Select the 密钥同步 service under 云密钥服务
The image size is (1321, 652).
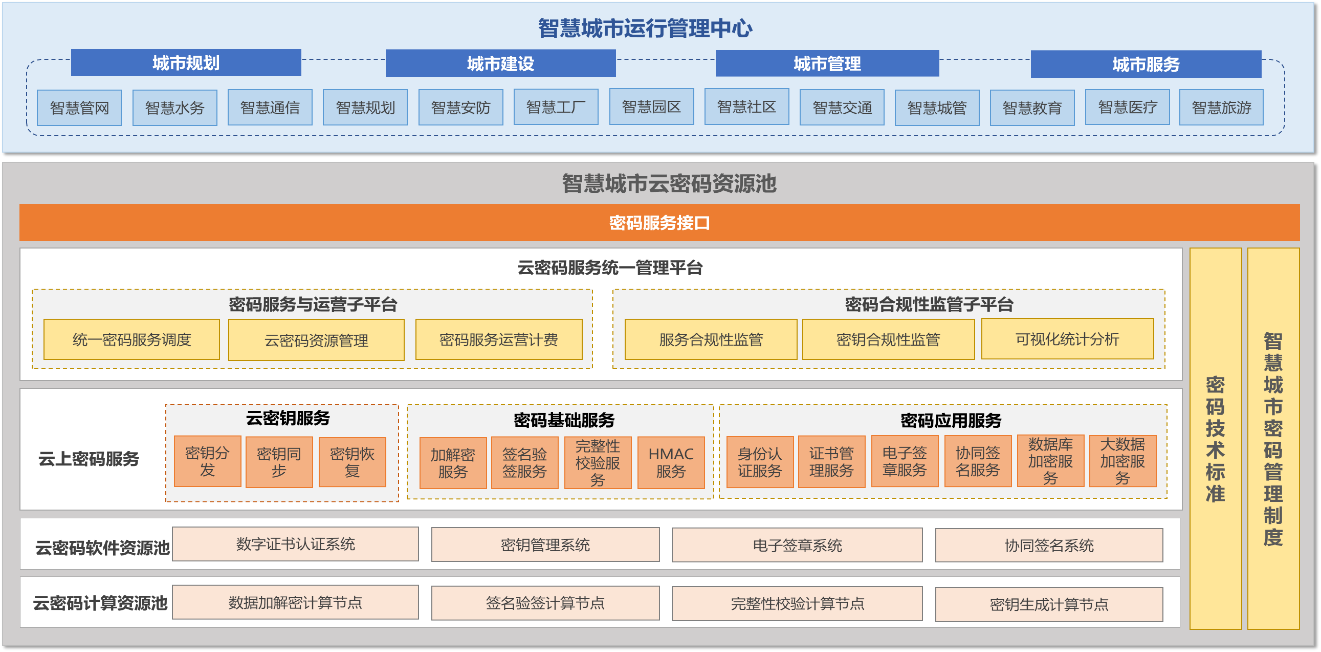[278, 460]
